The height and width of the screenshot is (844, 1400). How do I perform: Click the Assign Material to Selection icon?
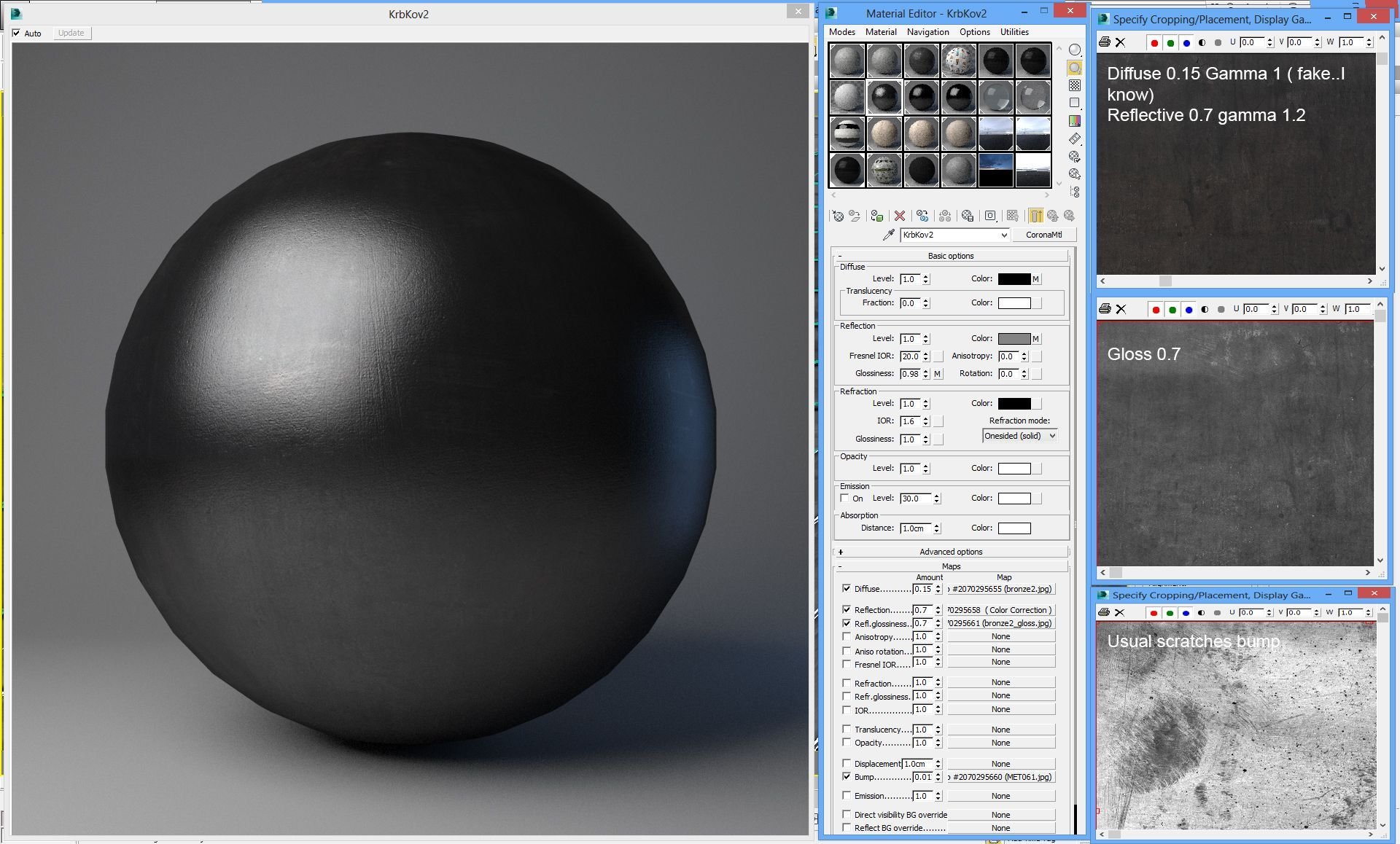click(877, 216)
